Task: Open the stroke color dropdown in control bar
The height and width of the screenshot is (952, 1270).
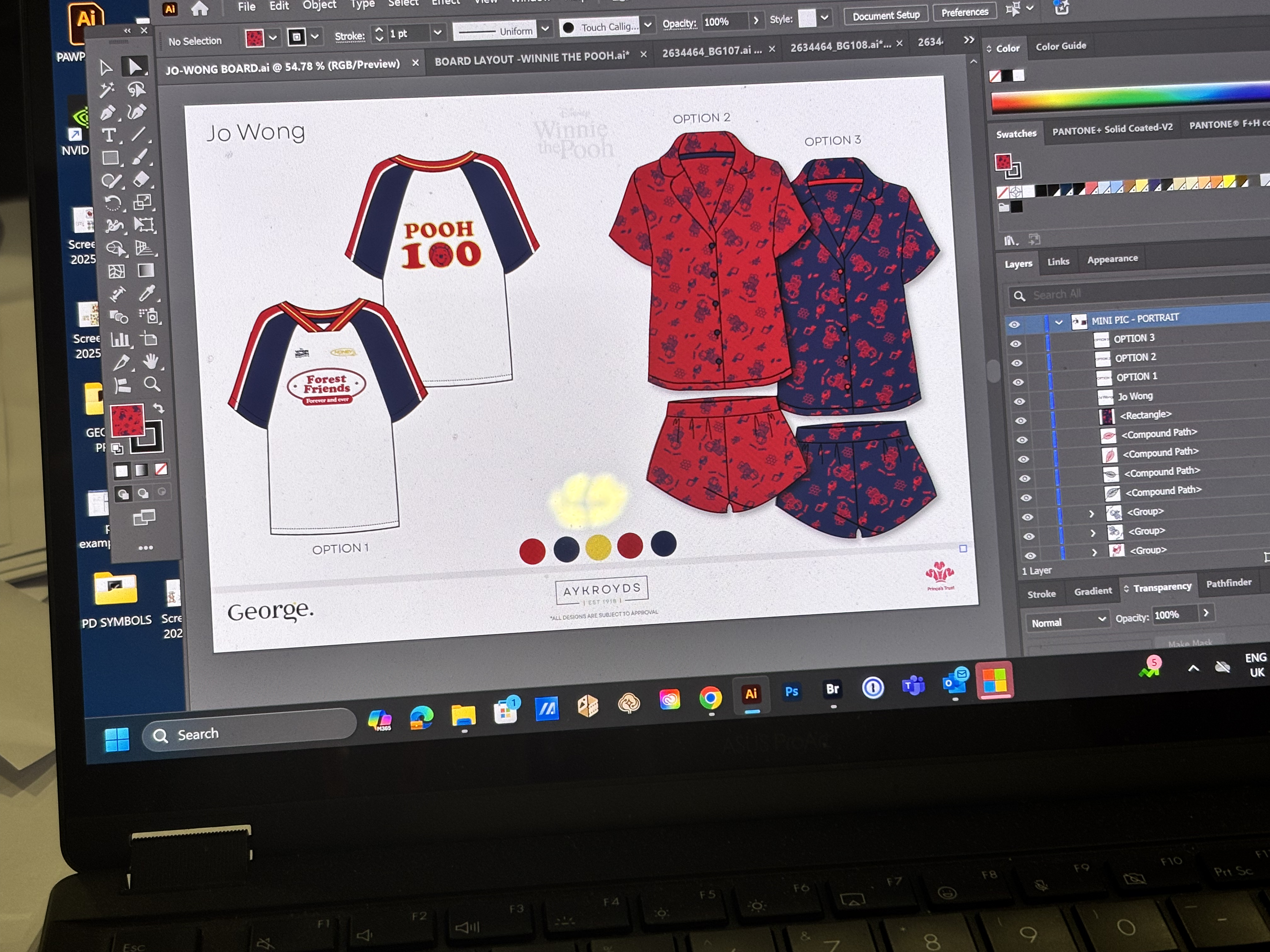Action: [315, 37]
